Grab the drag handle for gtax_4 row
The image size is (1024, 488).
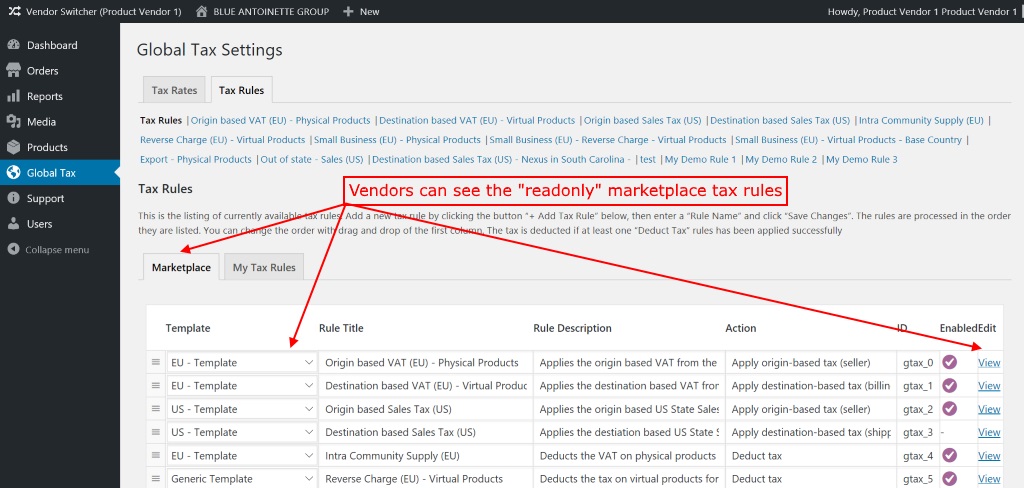(x=155, y=455)
